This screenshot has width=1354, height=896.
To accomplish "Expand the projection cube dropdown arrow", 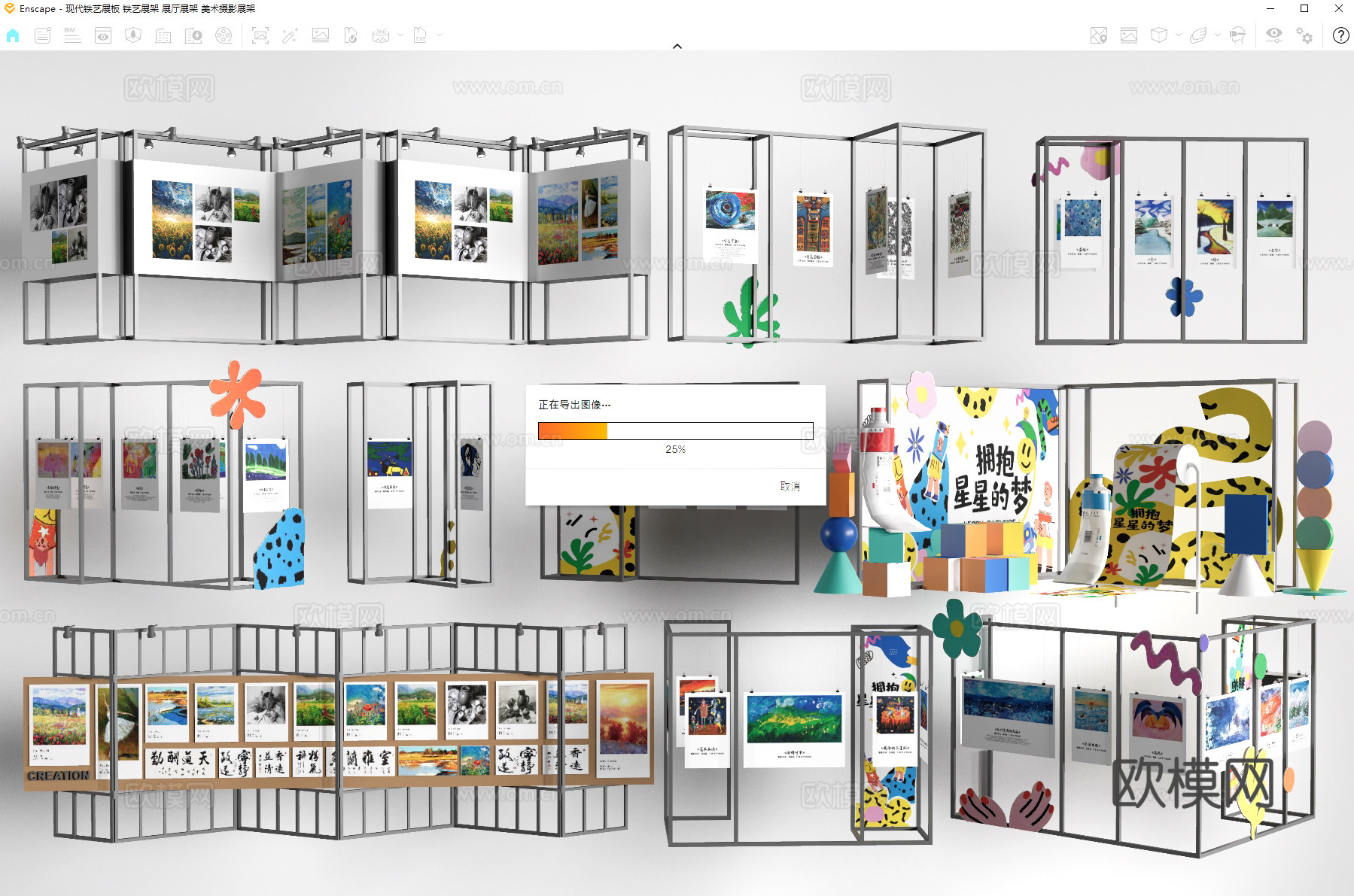I will (x=1179, y=35).
